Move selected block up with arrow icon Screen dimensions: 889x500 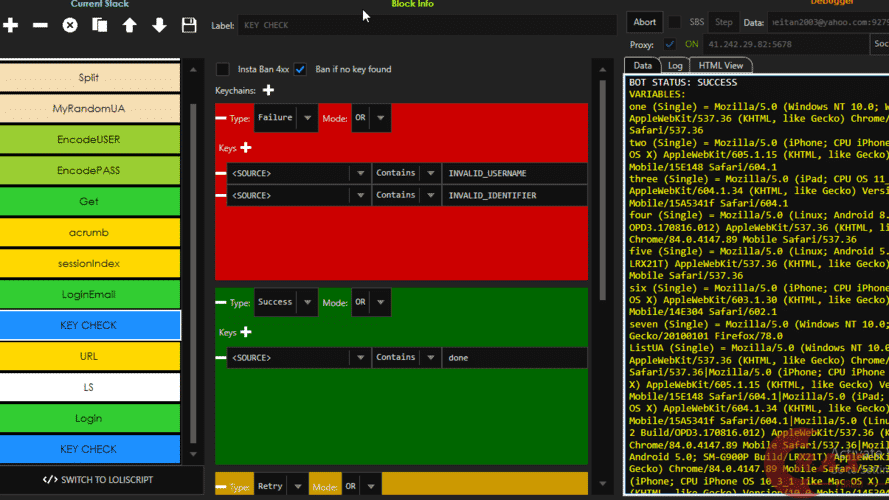click(x=129, y=25)
